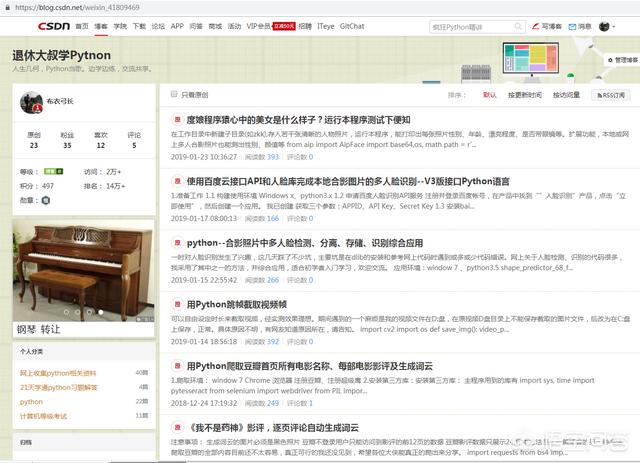
Task: Click the piano 钢琴 转让 ad image
Action: tap(84, 271)
